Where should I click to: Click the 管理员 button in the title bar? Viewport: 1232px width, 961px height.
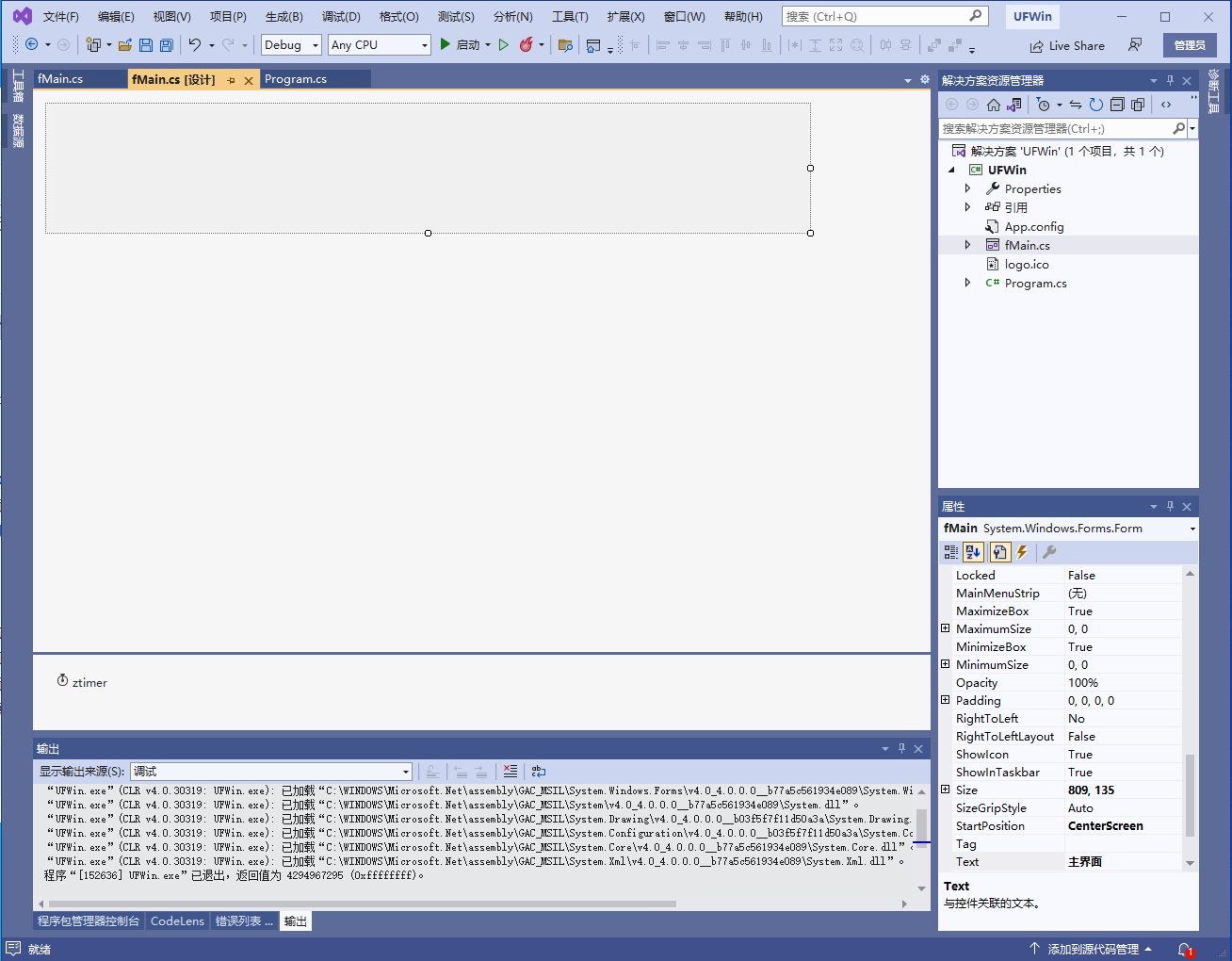[1190, 45]
